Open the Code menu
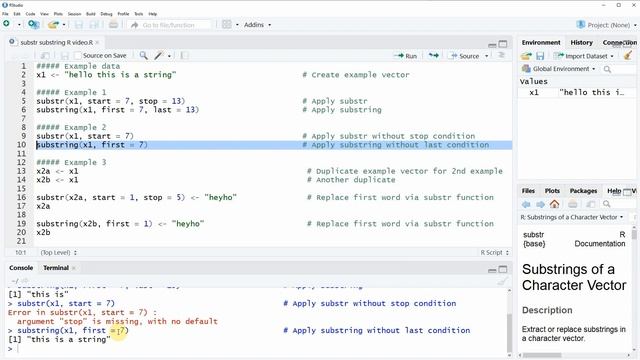Image resolution: width=640 pixels, height=360 pixels. [x=31, y=13]
